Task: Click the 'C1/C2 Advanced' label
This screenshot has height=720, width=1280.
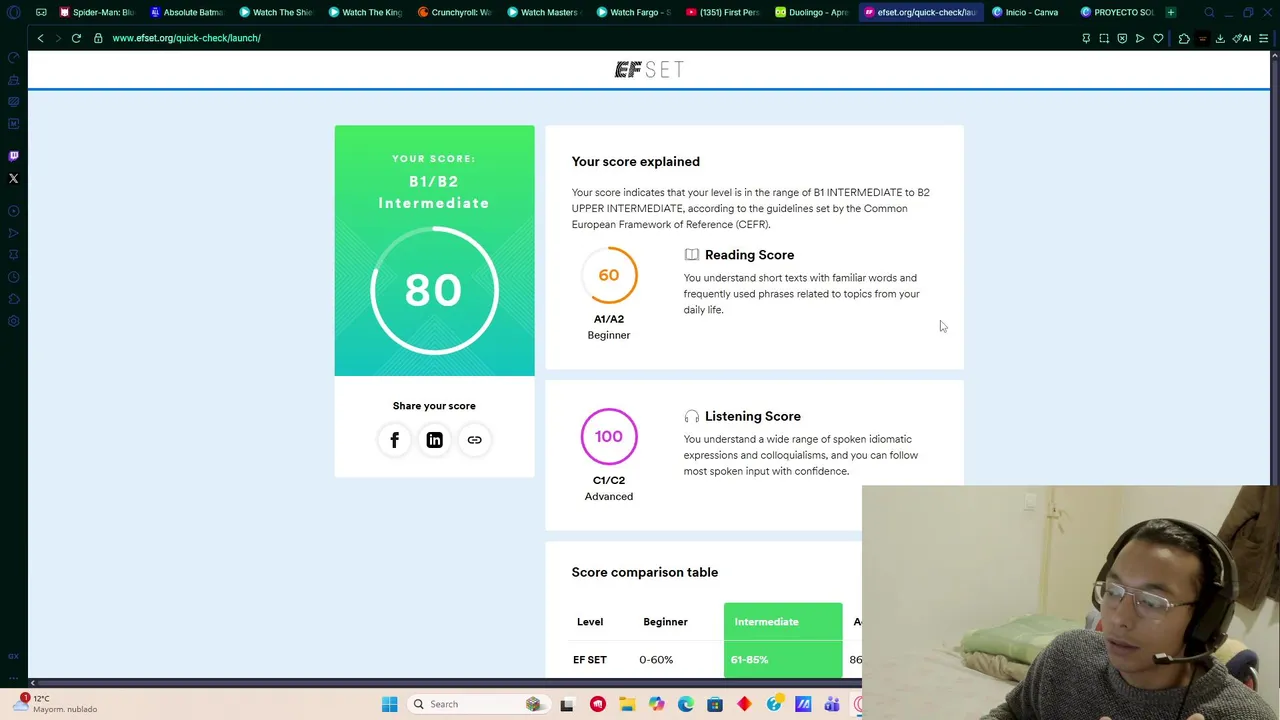Action: pyautogui.click(x=609, y=488)
